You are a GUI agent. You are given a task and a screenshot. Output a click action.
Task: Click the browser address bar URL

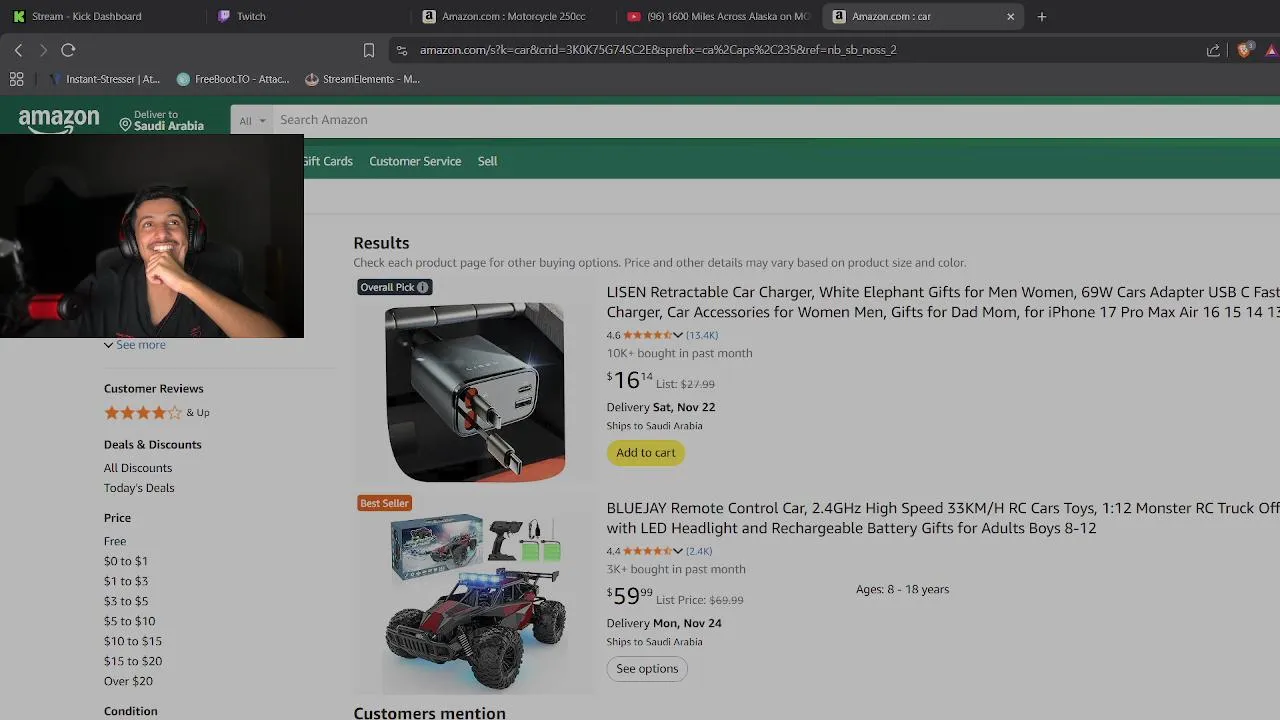(x=658, y=50)
